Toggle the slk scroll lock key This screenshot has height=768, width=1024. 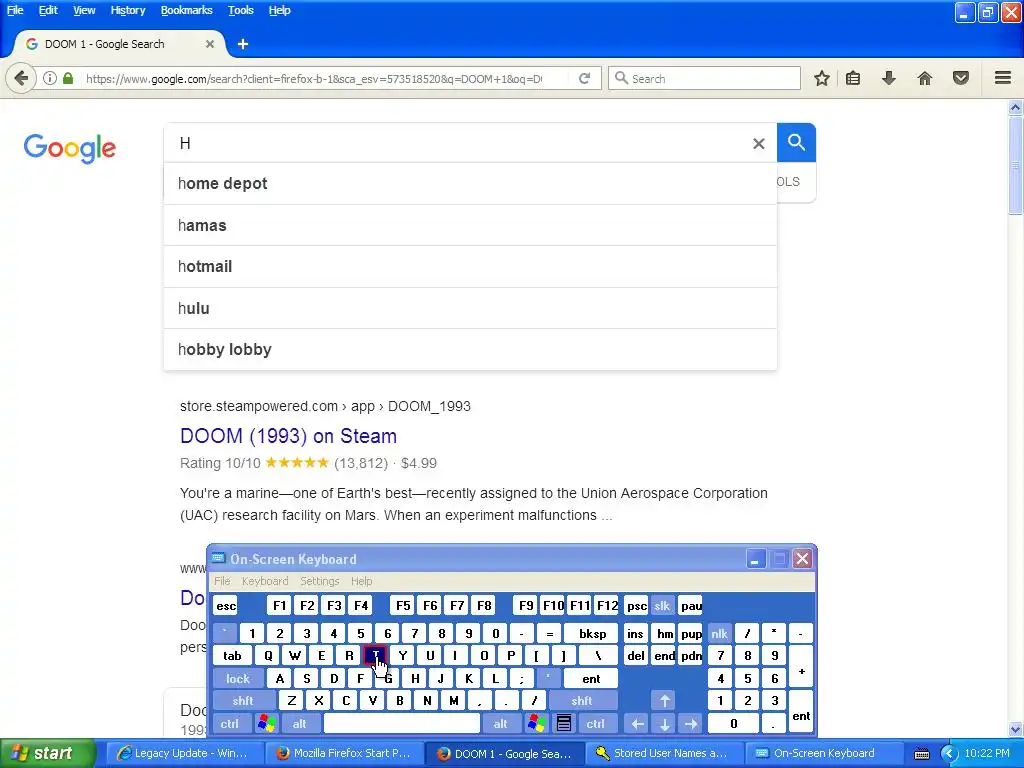pyautogui.click(x=662, y=605)
